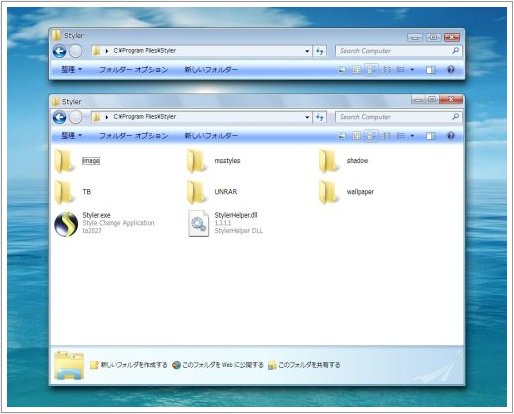The width and height of the screenshot is (514, 414).
Task: Select small icons view in lower window
Action: click(386, 136)
